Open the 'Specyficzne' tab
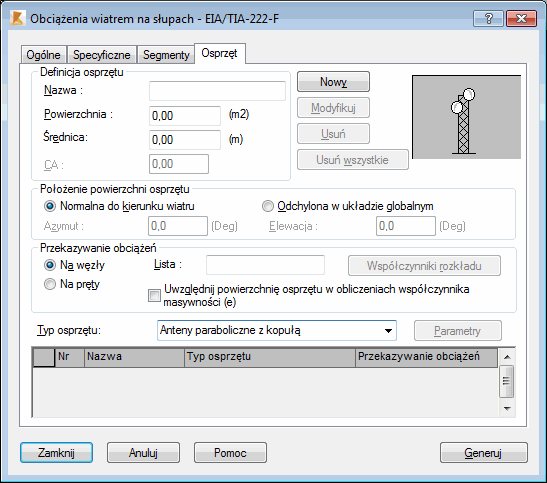The width and height of the screenshot is (547, 483). pos(102,55)
